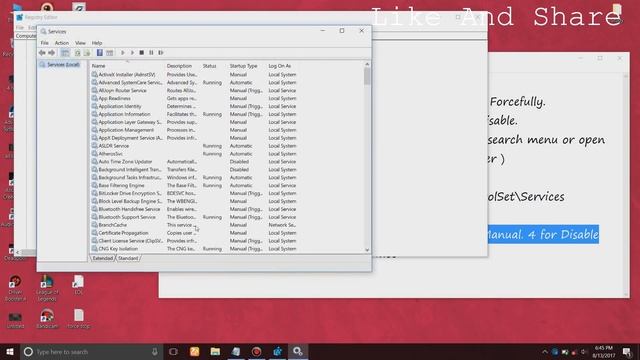Open File Explorer from the taskbar
This screenshot has height=360, width=640.
(x=215, y=351)
